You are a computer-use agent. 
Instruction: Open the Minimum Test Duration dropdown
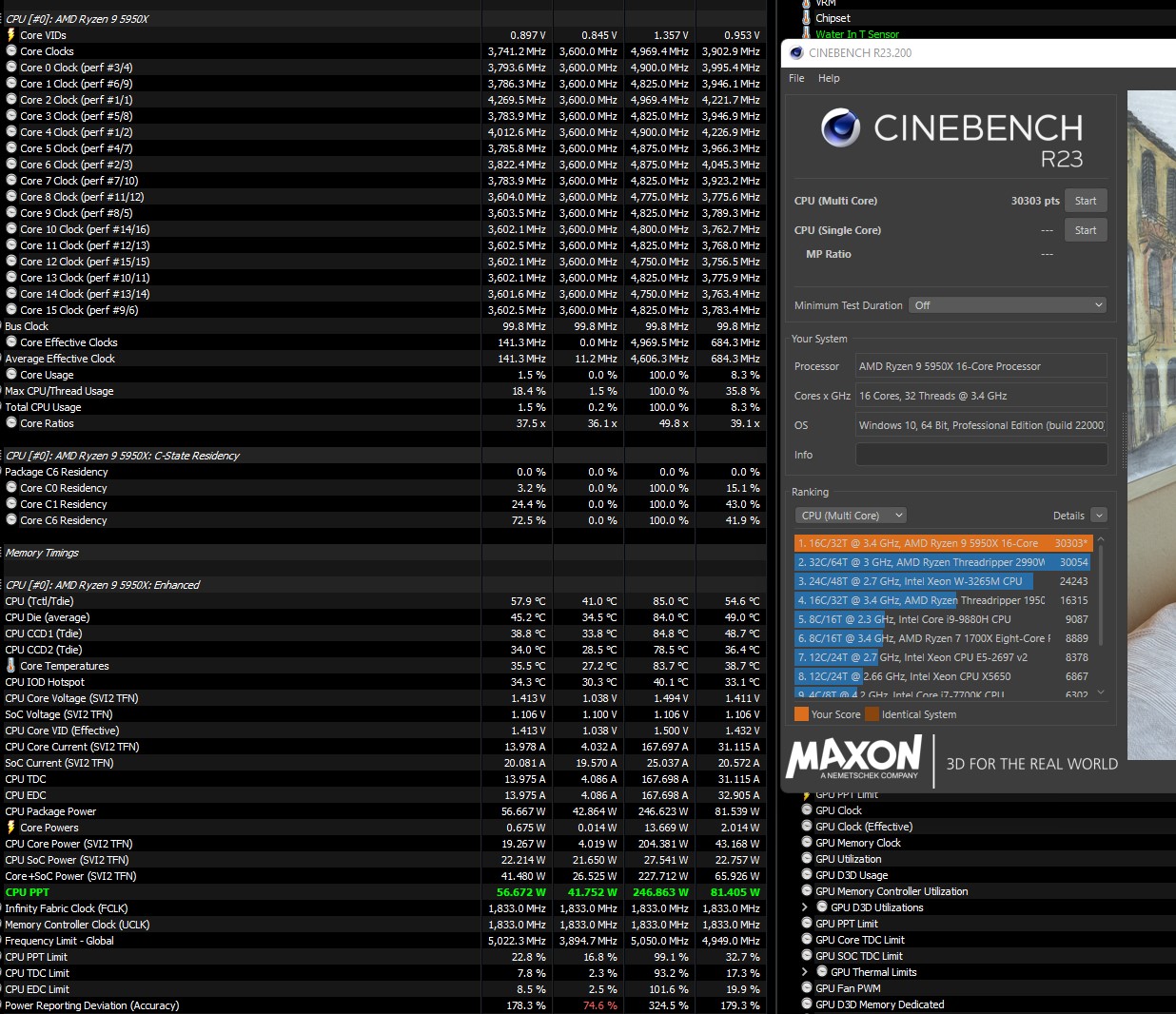click(x=1008, y=305)
